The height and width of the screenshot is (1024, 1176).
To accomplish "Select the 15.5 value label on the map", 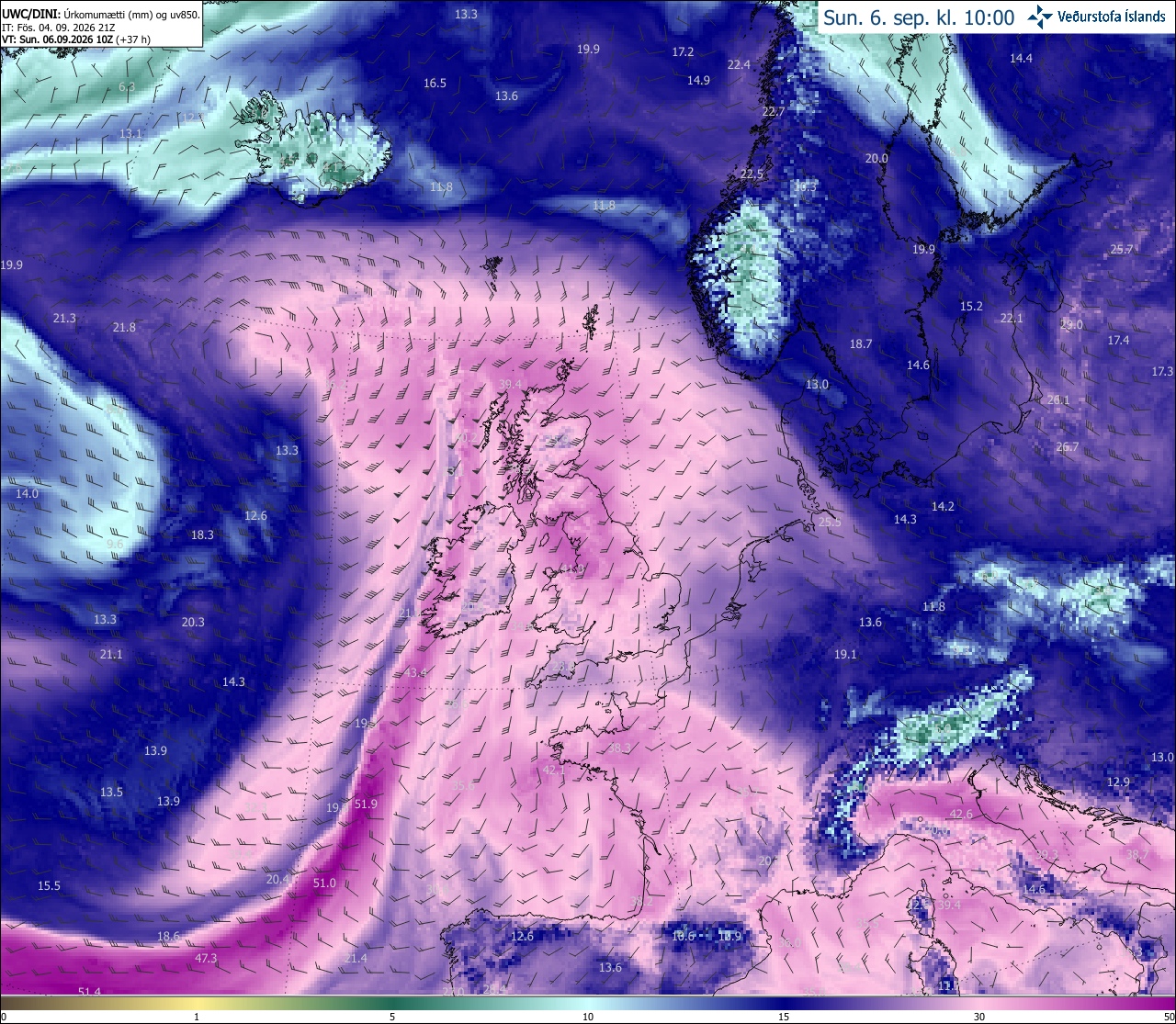I will click(x=49, y=886).
